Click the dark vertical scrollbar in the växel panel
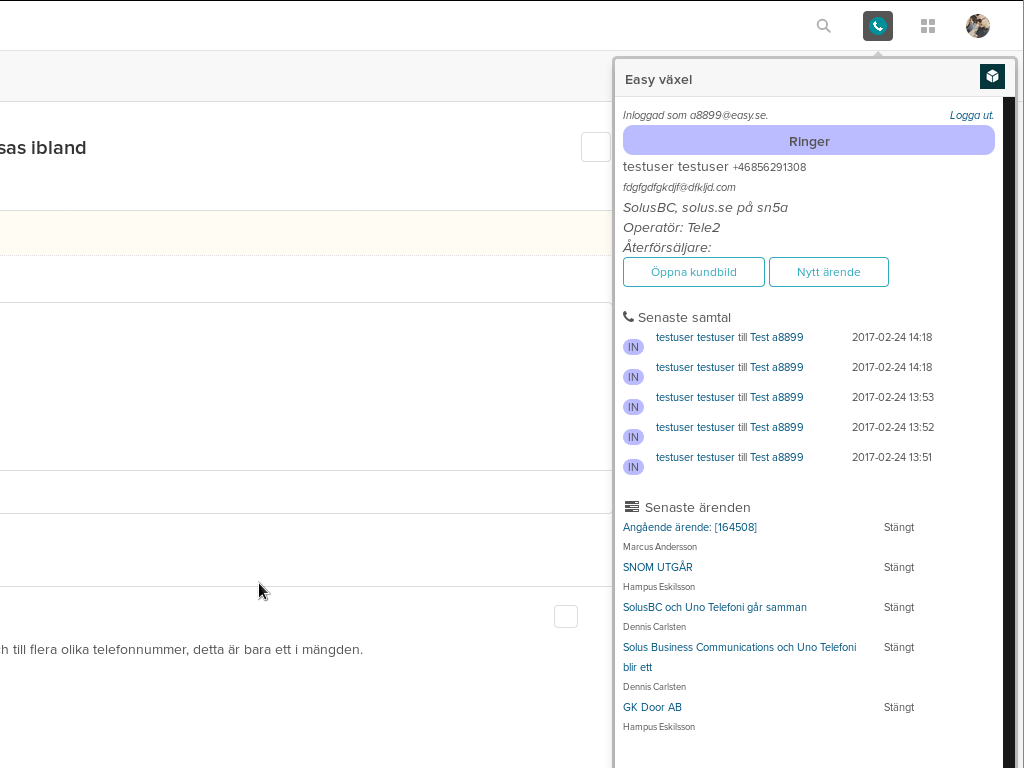This screenshot has height=768, width=1024. [1008, 430]
